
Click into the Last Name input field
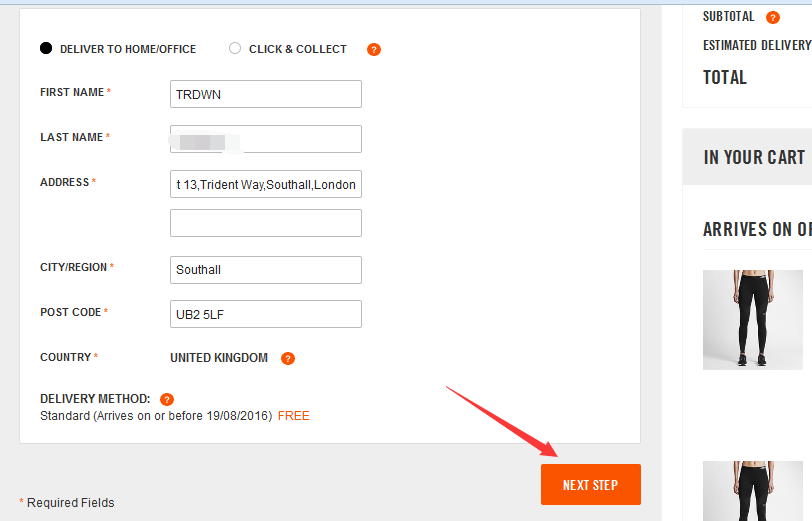point(266,139)
